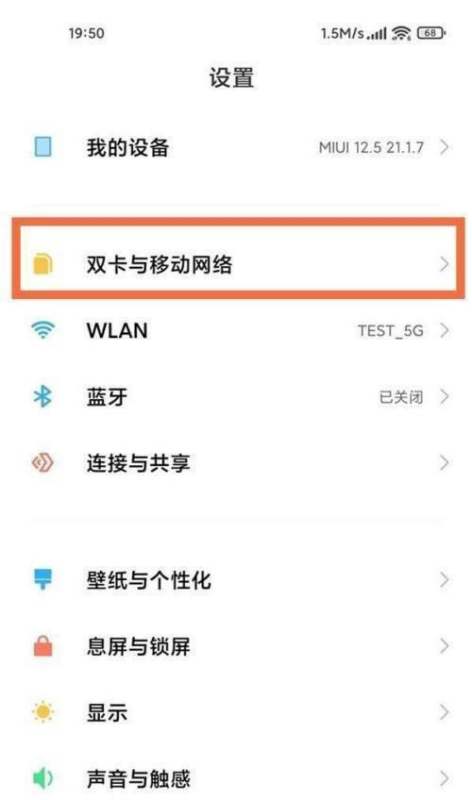Screen dimensions: 472x800
Task: Tap the Bluetooth (蓝牙) icon
Action: (x=43, y=396)
